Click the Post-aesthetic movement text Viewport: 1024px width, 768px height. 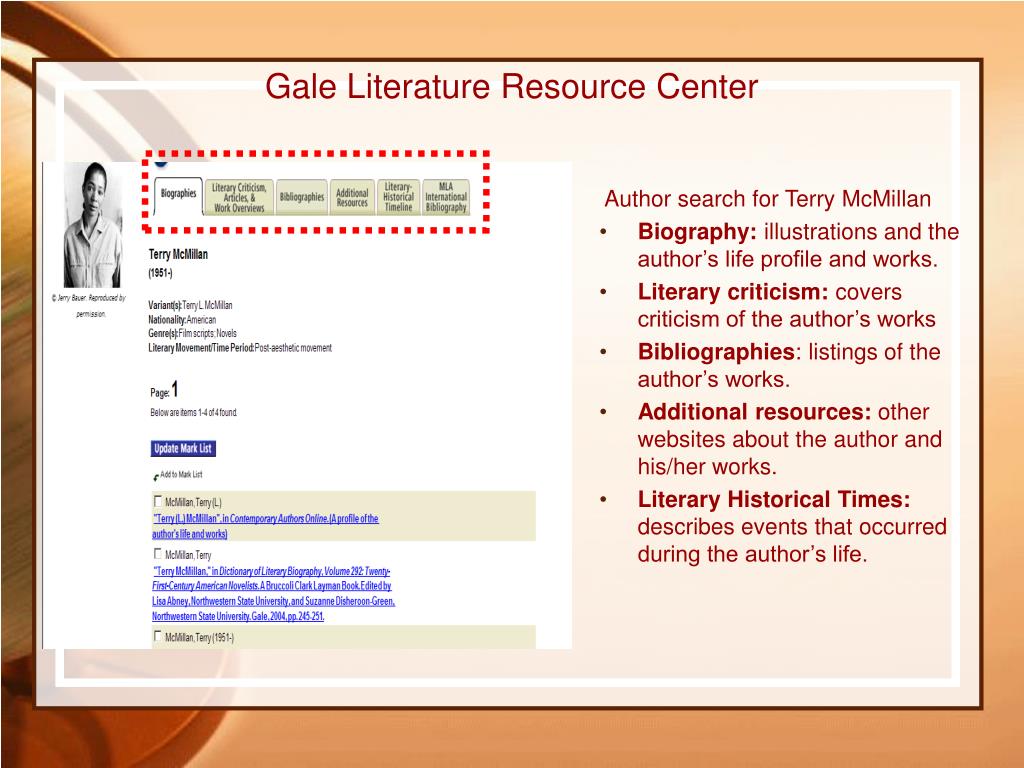click(x=293, y=347)
